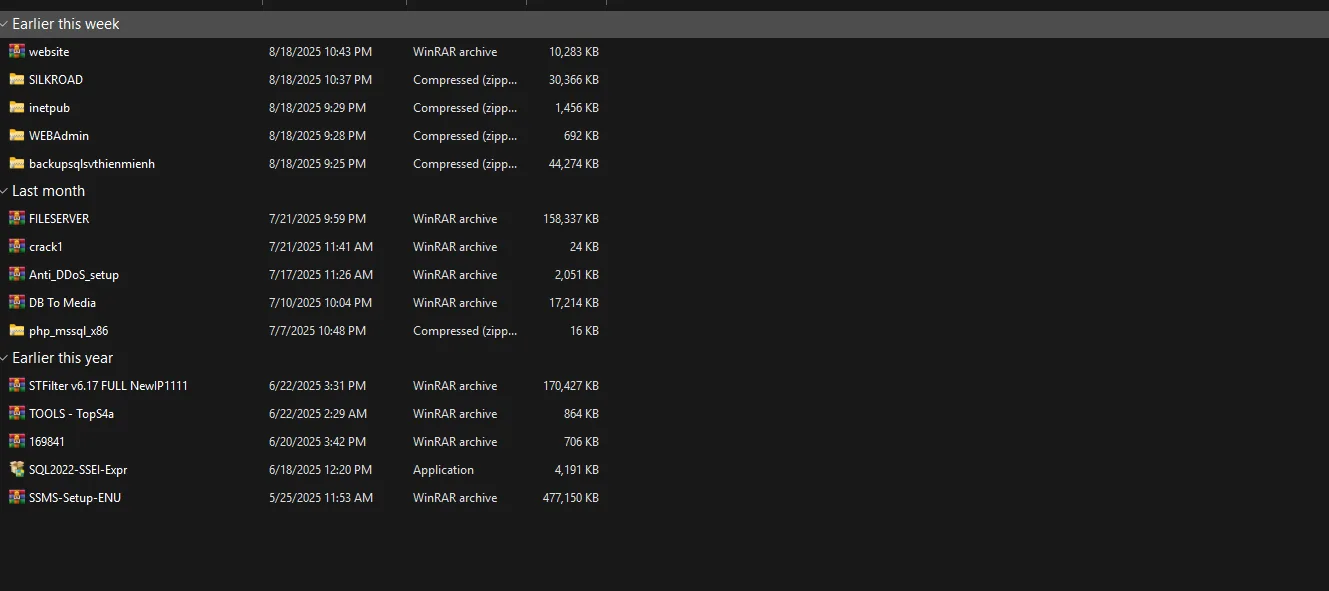Viewport: 1329px width, 591px height.
Task: Click the zipped folder icon beside SILKROAD
Action: (16, 79)
